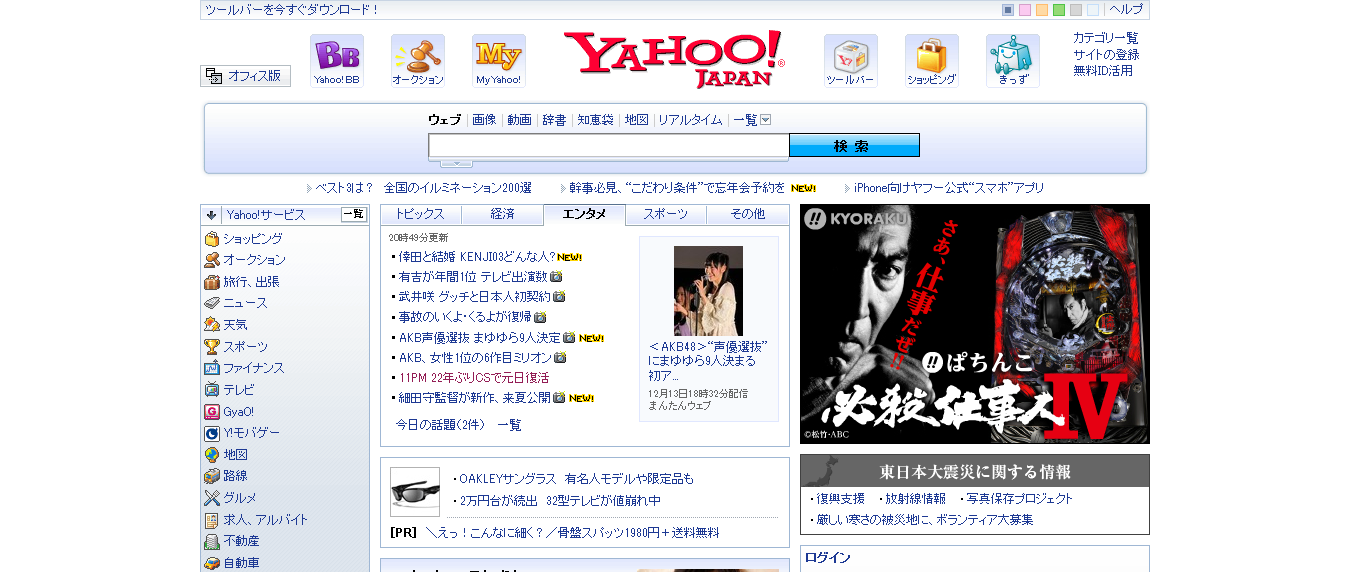
Task: Click the pull-down handle below the search box
Action: (x=456, y=163)
